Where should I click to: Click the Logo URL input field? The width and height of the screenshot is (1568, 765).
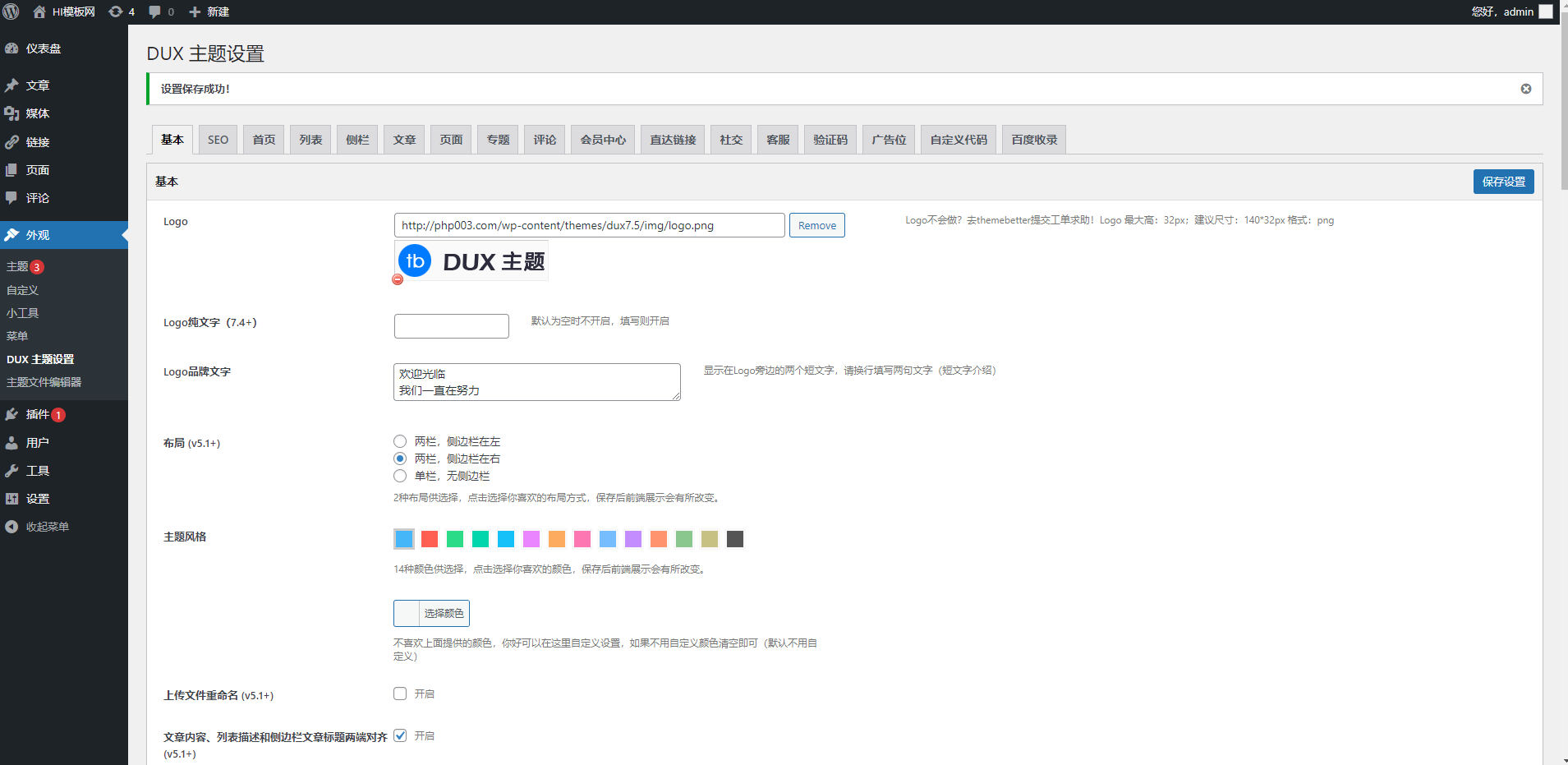coord(590,225)
